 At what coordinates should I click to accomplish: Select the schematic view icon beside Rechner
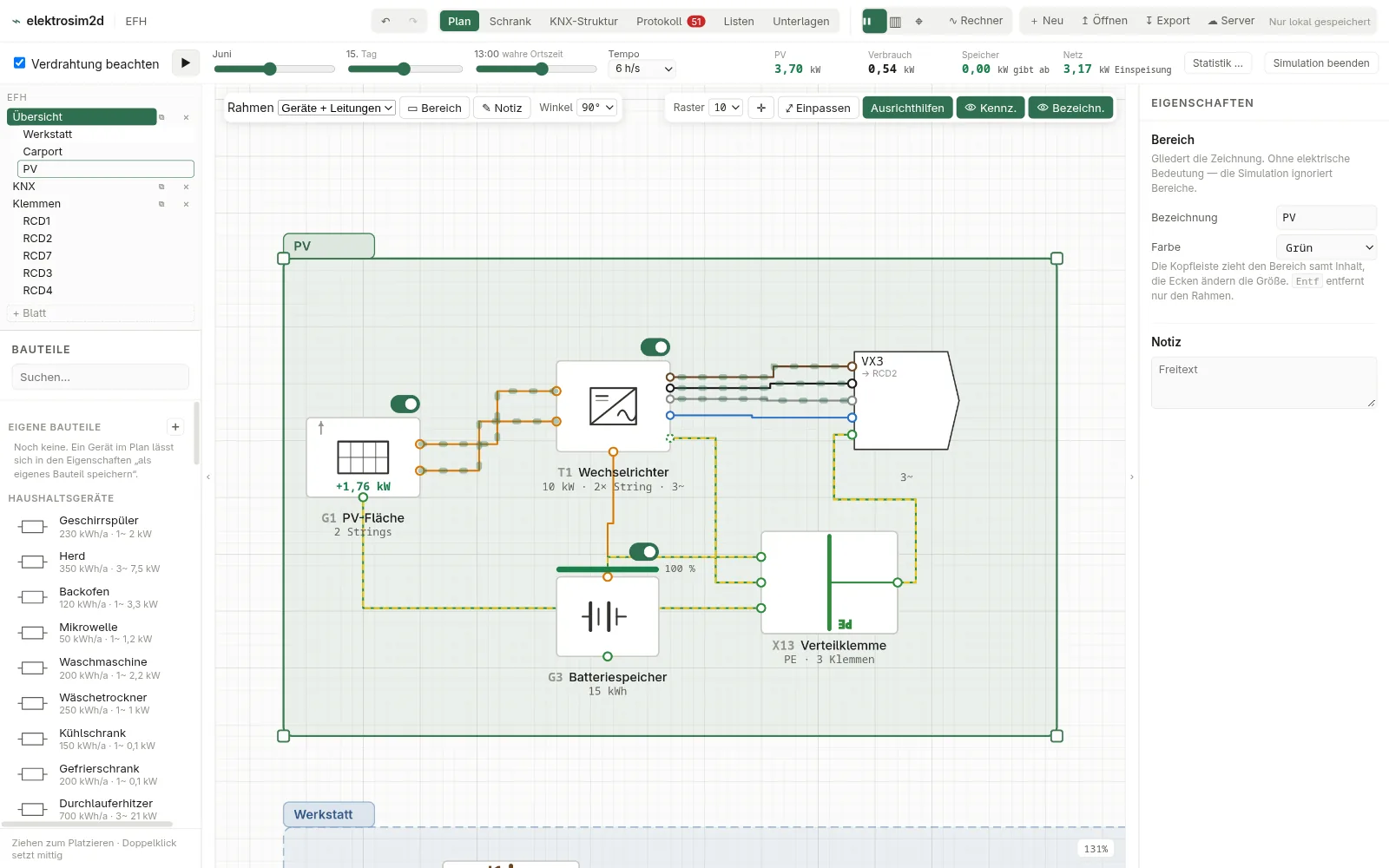873,21
